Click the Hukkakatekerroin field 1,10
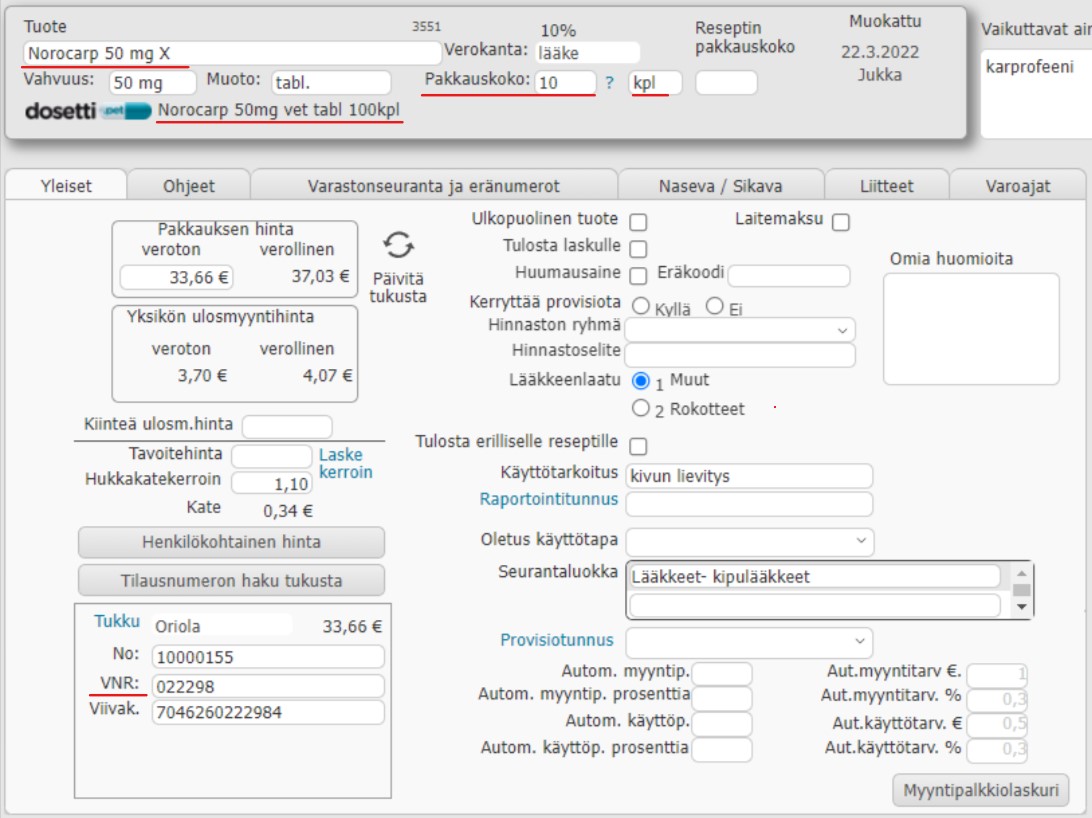 (x=272, y=483)
